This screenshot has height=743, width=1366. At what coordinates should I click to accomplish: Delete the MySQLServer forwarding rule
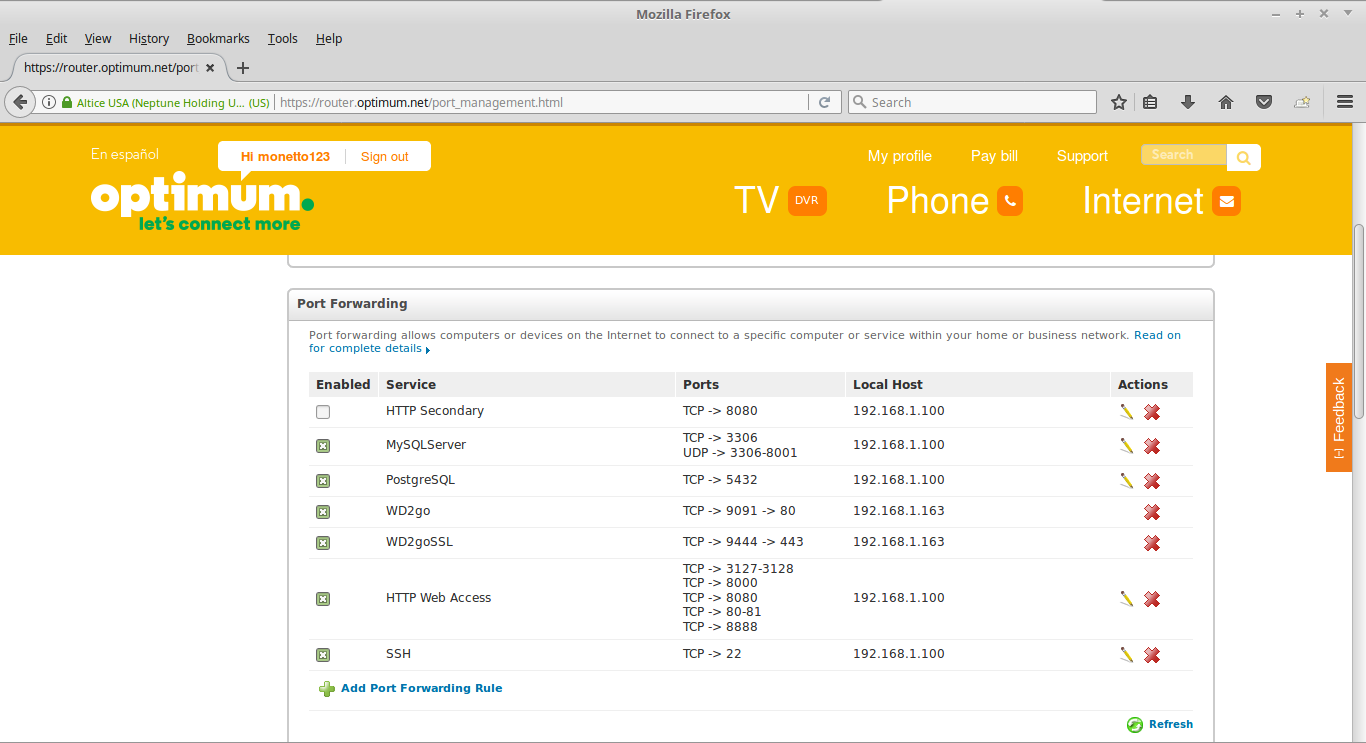click(1152, 446)
